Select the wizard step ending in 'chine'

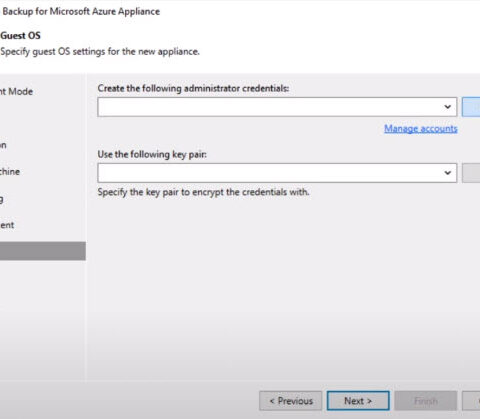click(x=10, y=172)
